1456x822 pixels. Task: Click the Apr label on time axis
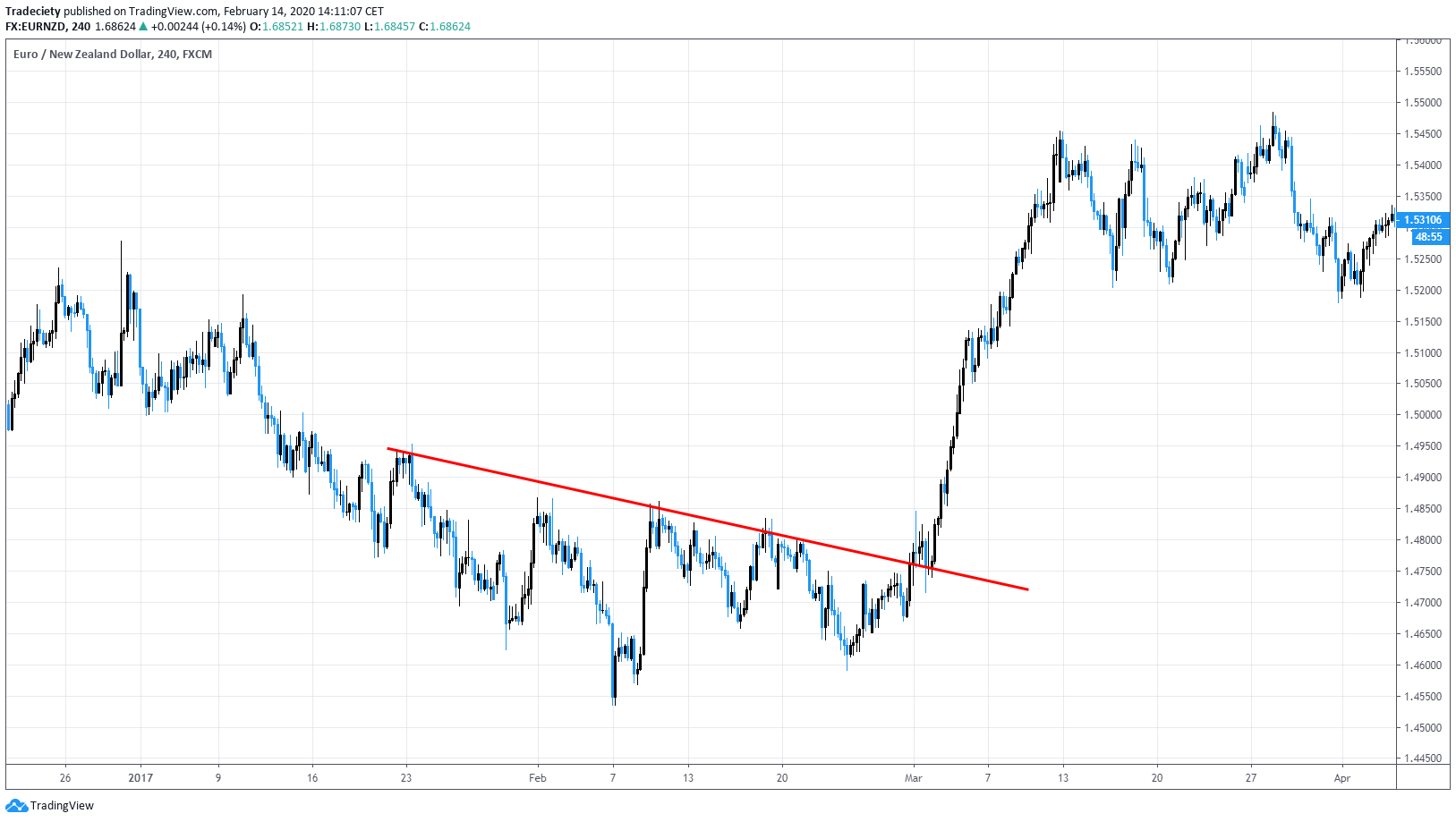[x=1341, y=778]
